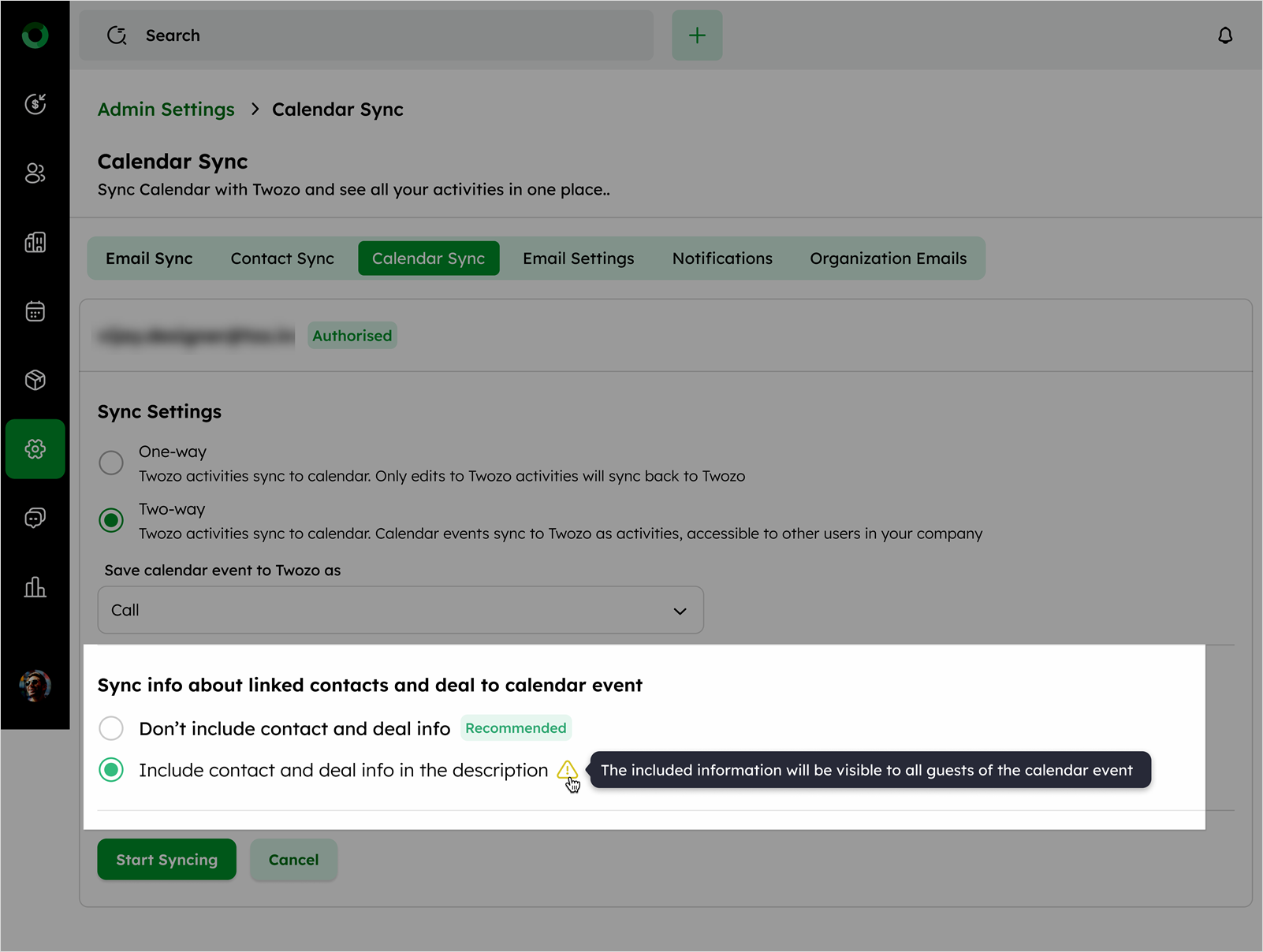Open the Reports bar chart icon

click(x=35, y=587)
